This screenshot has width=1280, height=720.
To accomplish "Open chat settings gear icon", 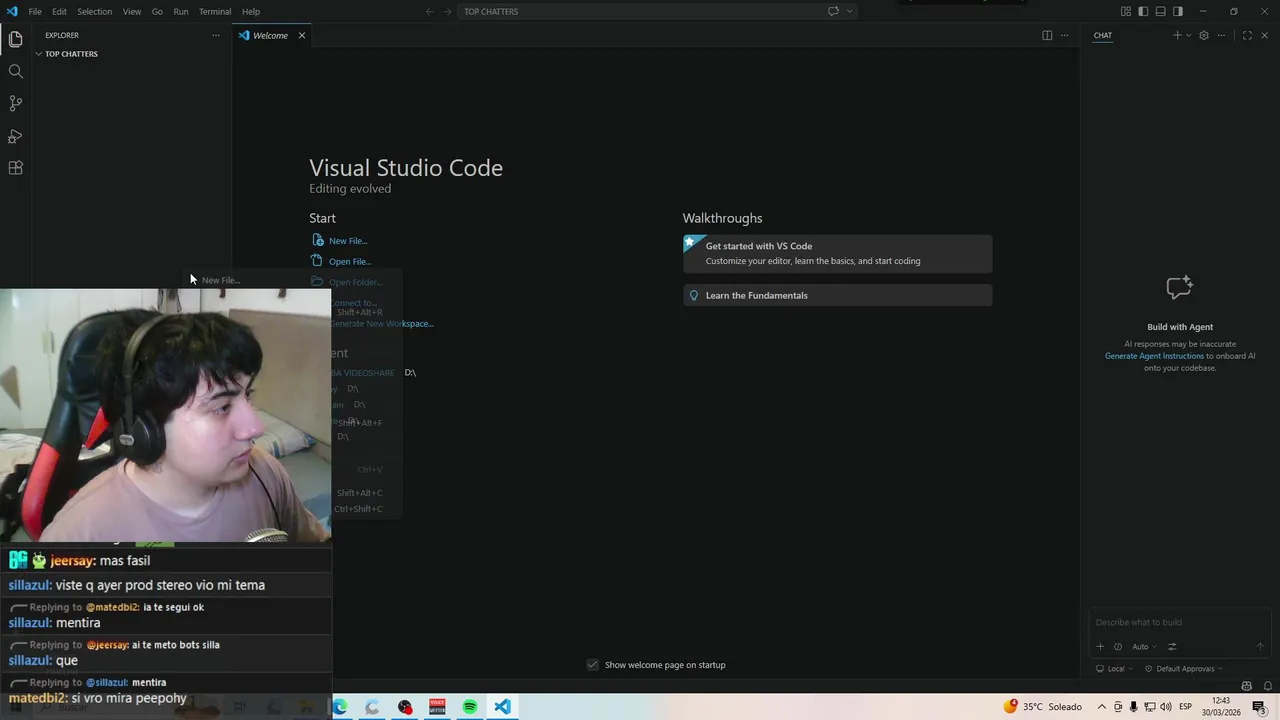I will [x=1204, y=35].
